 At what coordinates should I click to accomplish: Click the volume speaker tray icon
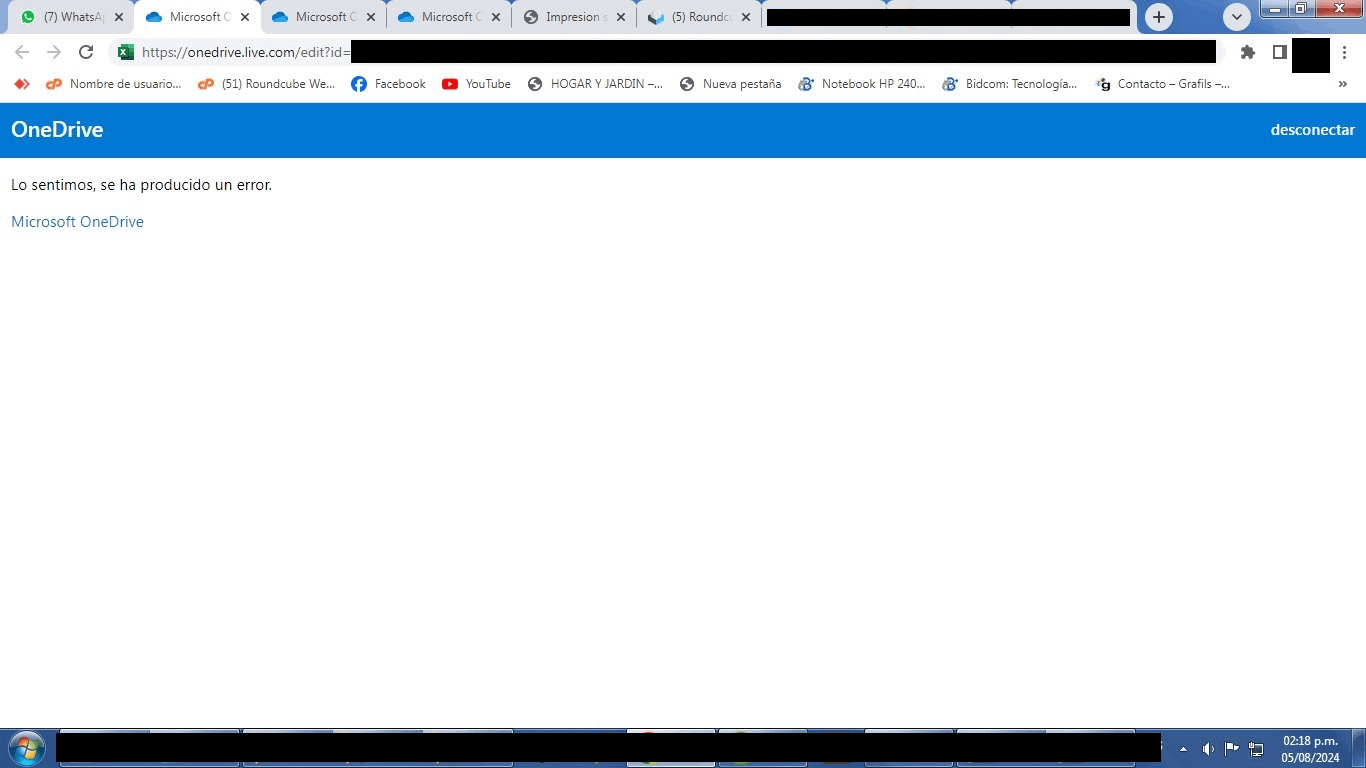click(x=1208, y=749)
